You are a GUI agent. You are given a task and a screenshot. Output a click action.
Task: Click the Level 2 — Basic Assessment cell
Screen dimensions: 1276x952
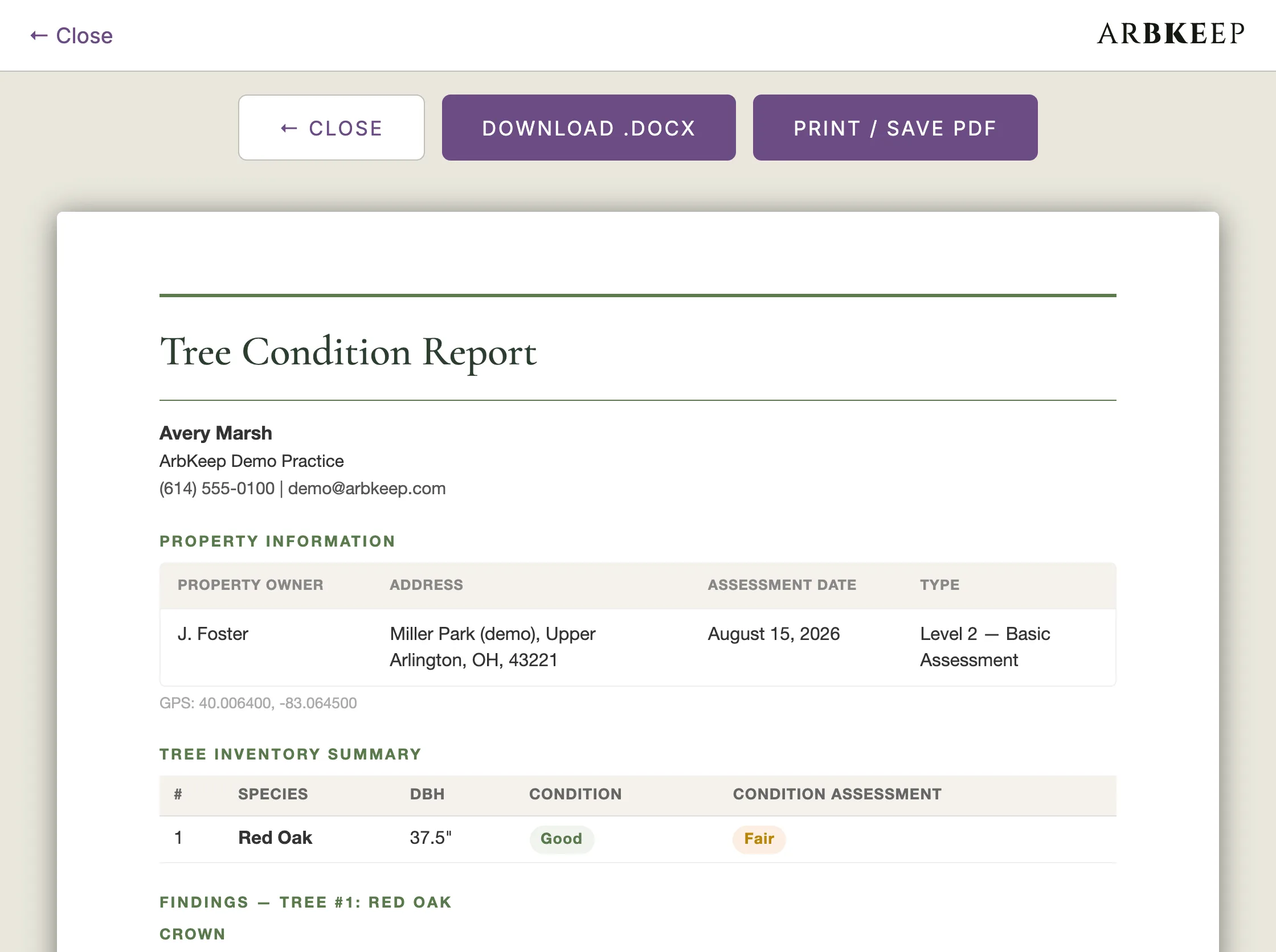pyautogui.click(x=985, y=647)
